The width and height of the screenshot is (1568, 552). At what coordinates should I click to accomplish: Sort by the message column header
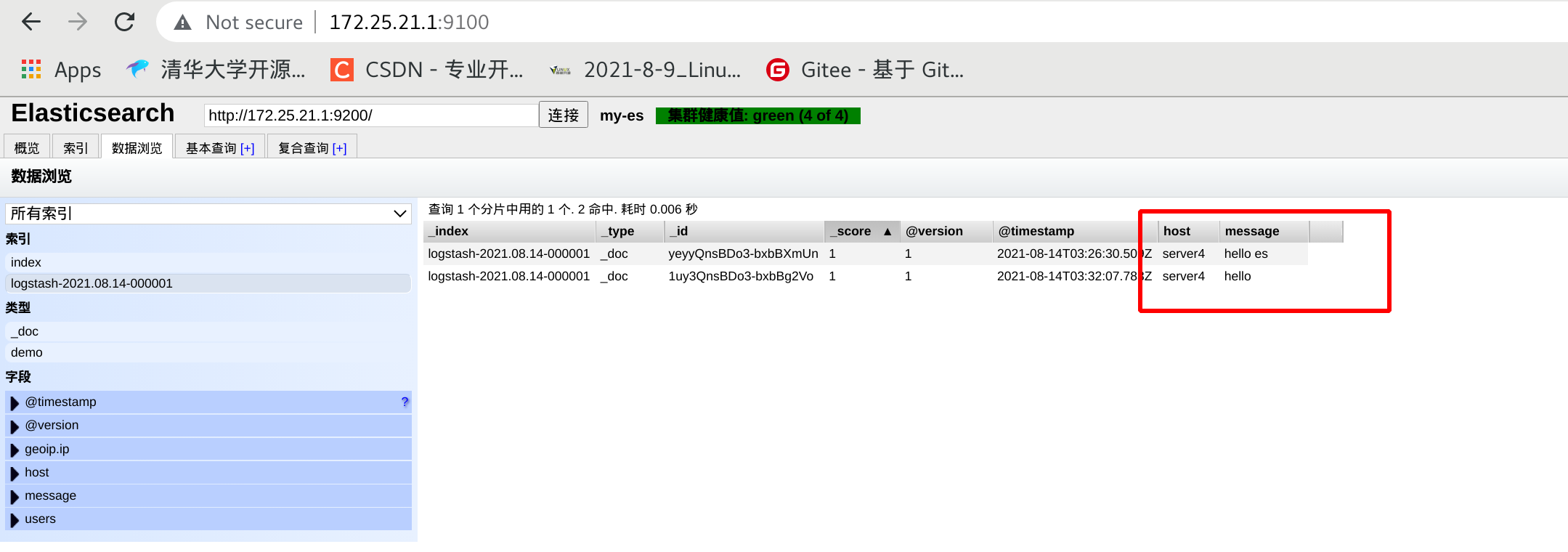(x=1264, y=231)
